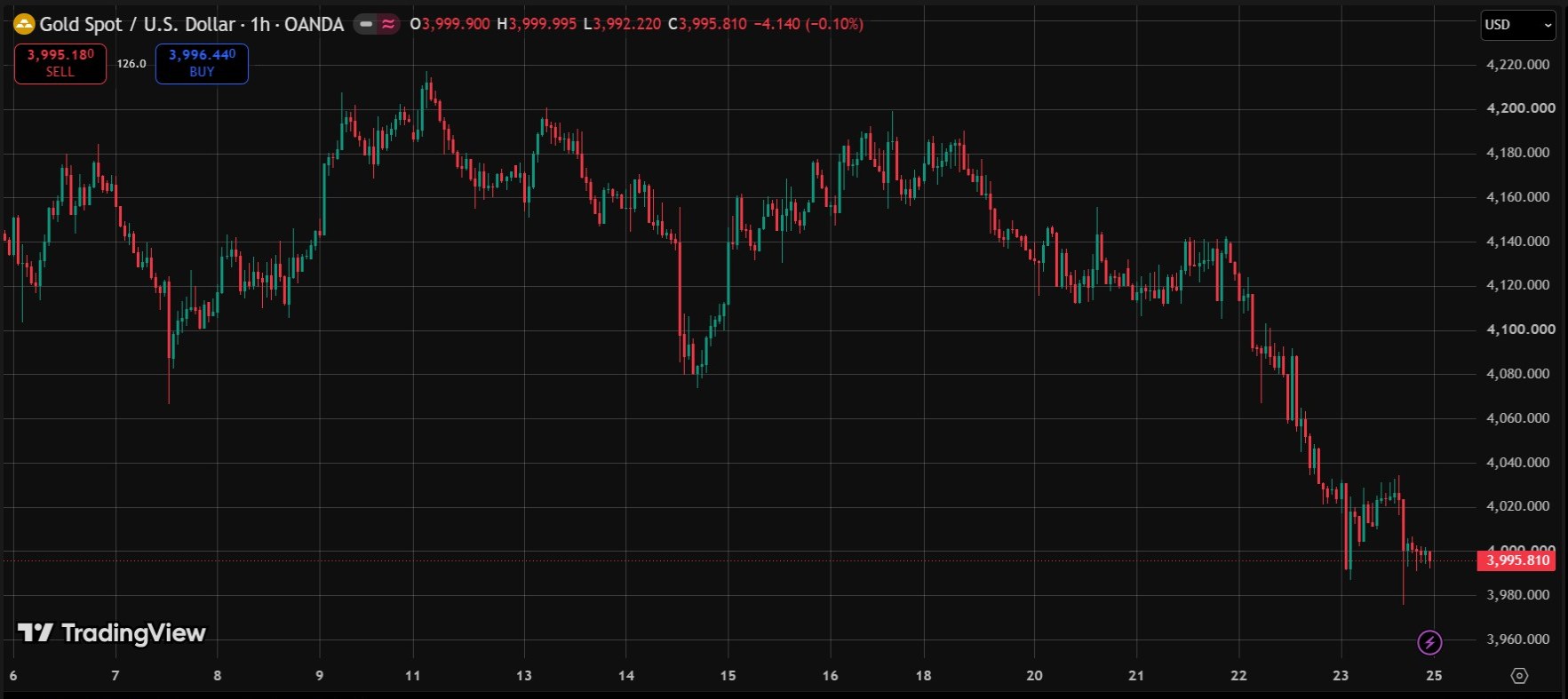Click the close price value 3,995.810 in header
Image resolution: width=1568 pixels, height=699 pixels.
(713, 24)
